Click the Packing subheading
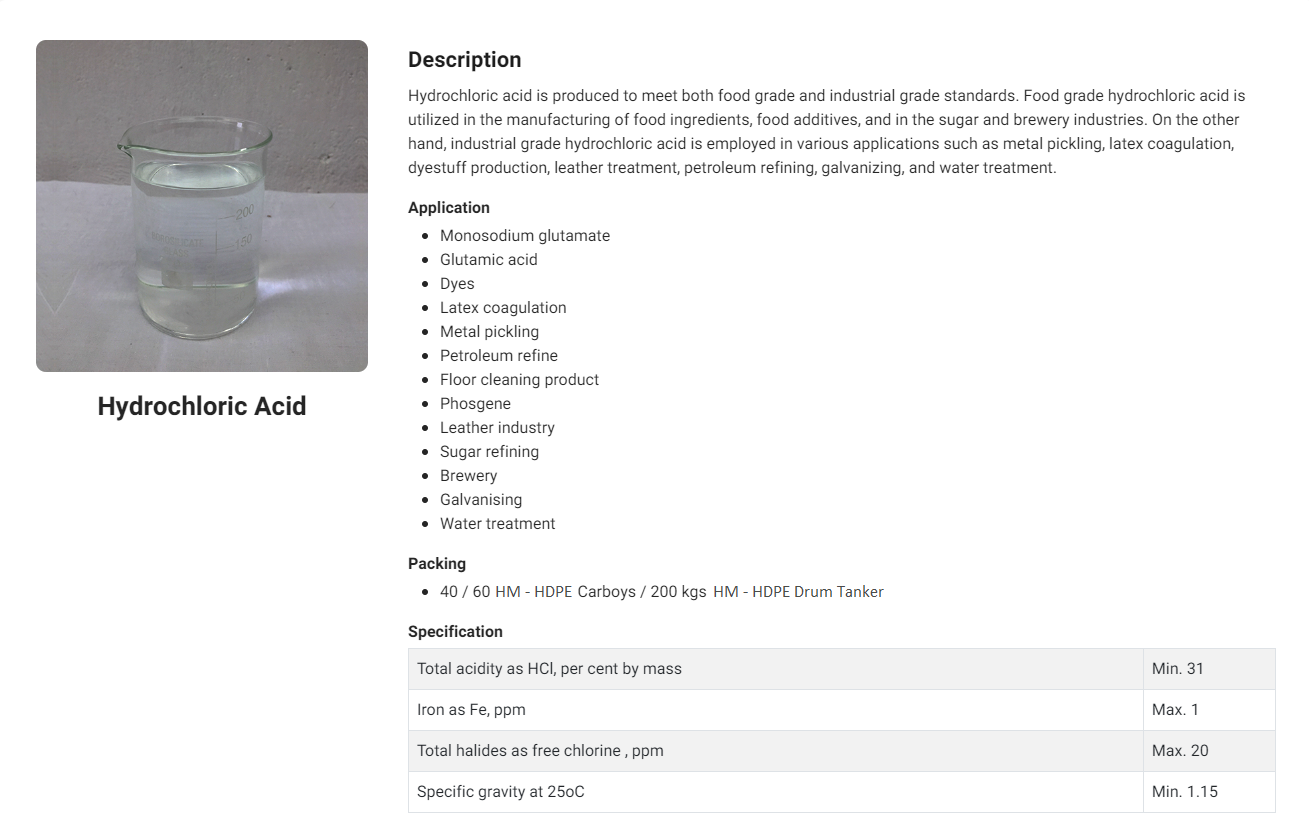 [x=437, y=564]
